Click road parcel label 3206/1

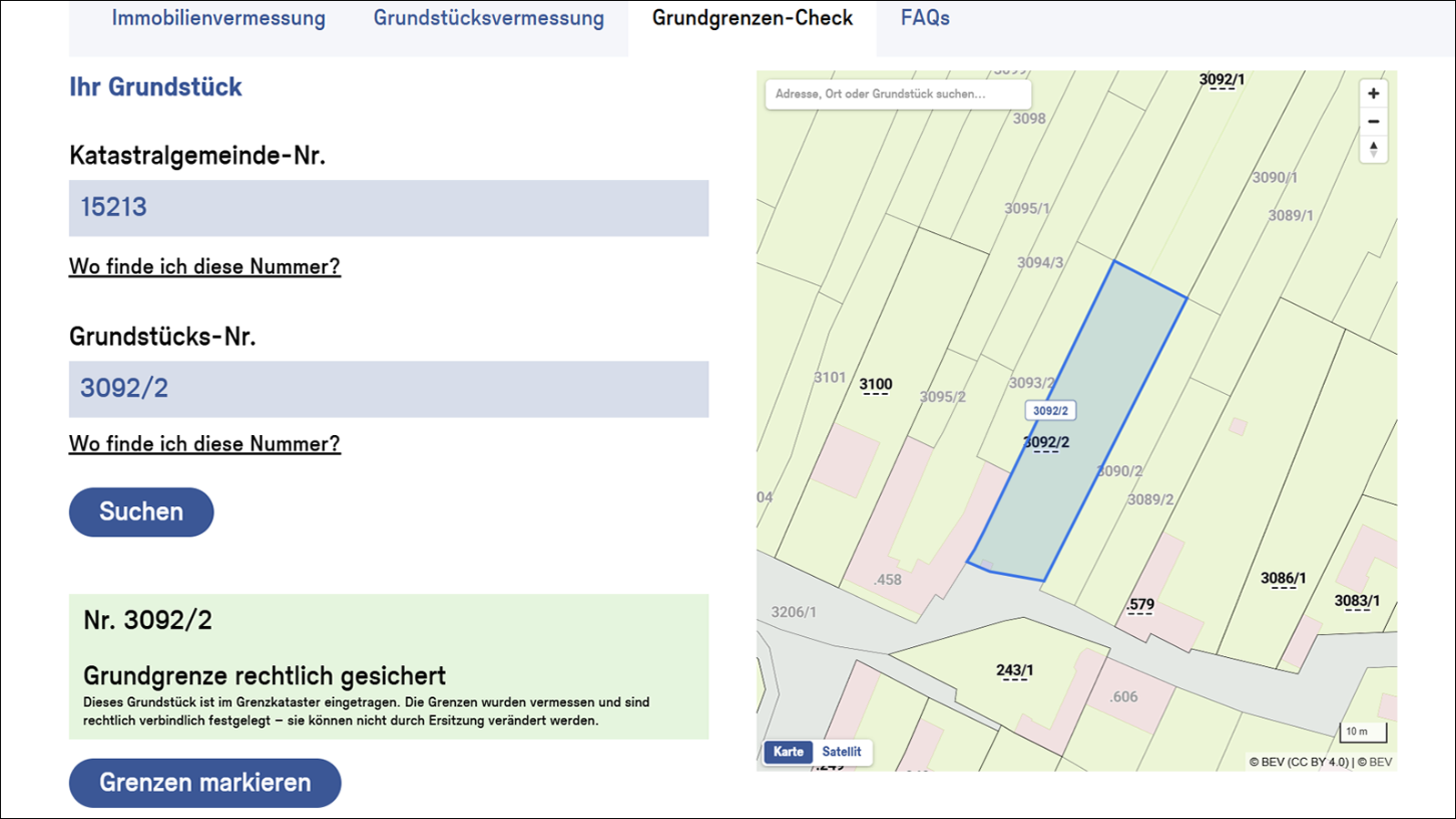794,612
